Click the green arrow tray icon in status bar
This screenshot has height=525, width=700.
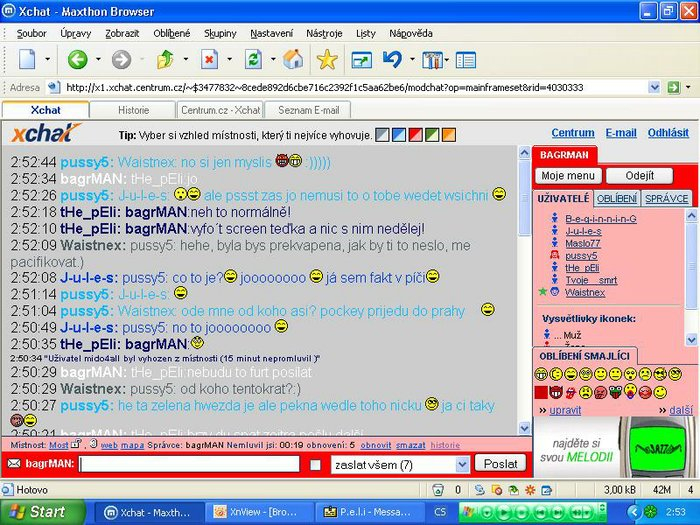(513, 490)
